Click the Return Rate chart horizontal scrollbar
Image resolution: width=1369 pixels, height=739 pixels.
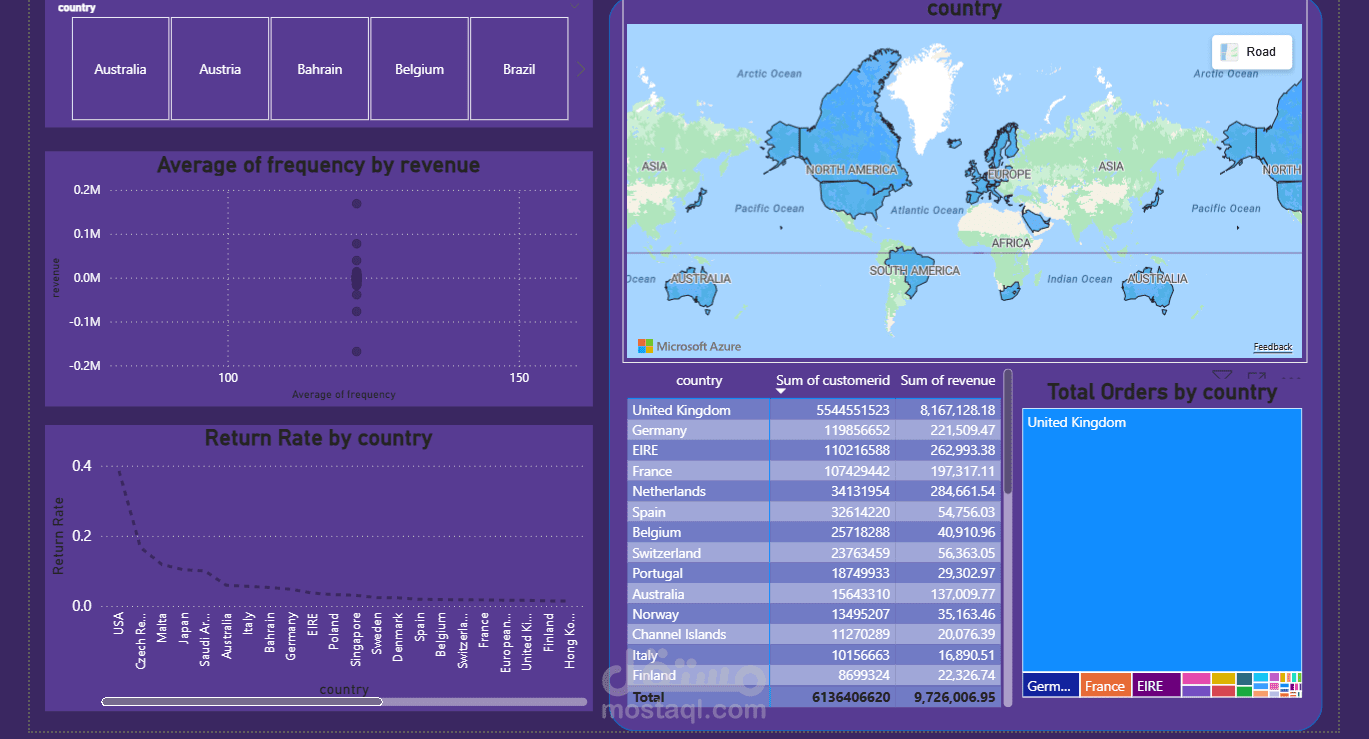pos(242,701)
